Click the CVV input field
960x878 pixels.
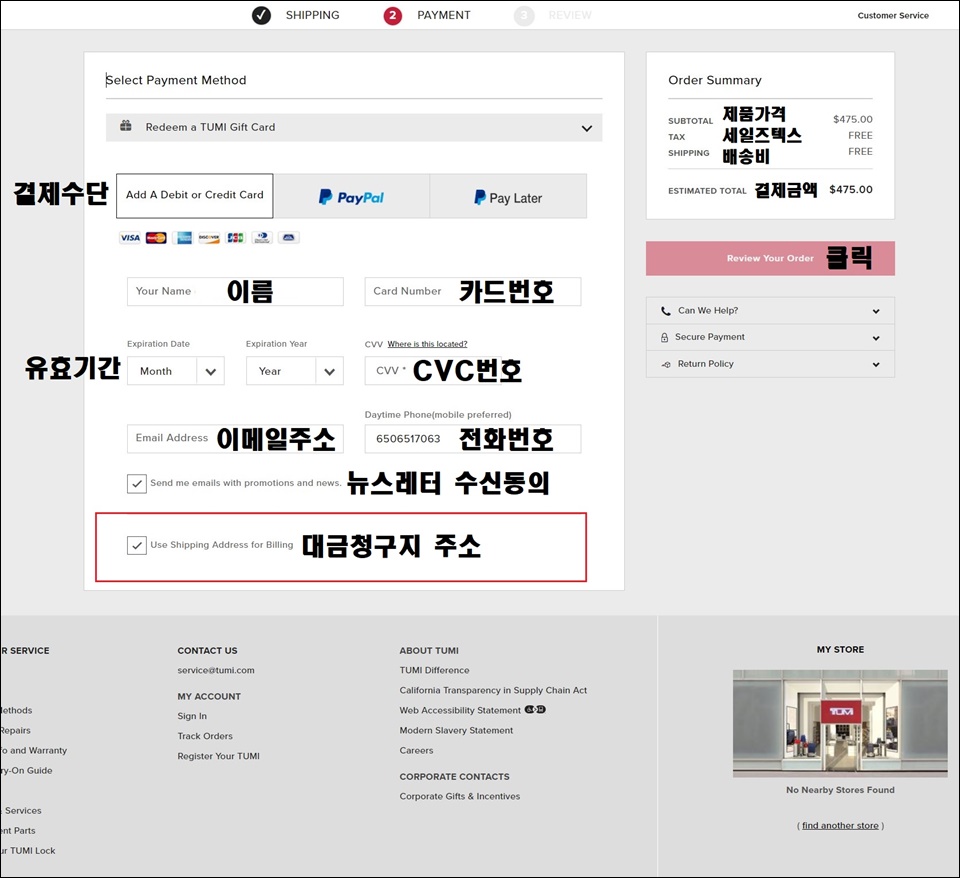[x=433, y=371]
